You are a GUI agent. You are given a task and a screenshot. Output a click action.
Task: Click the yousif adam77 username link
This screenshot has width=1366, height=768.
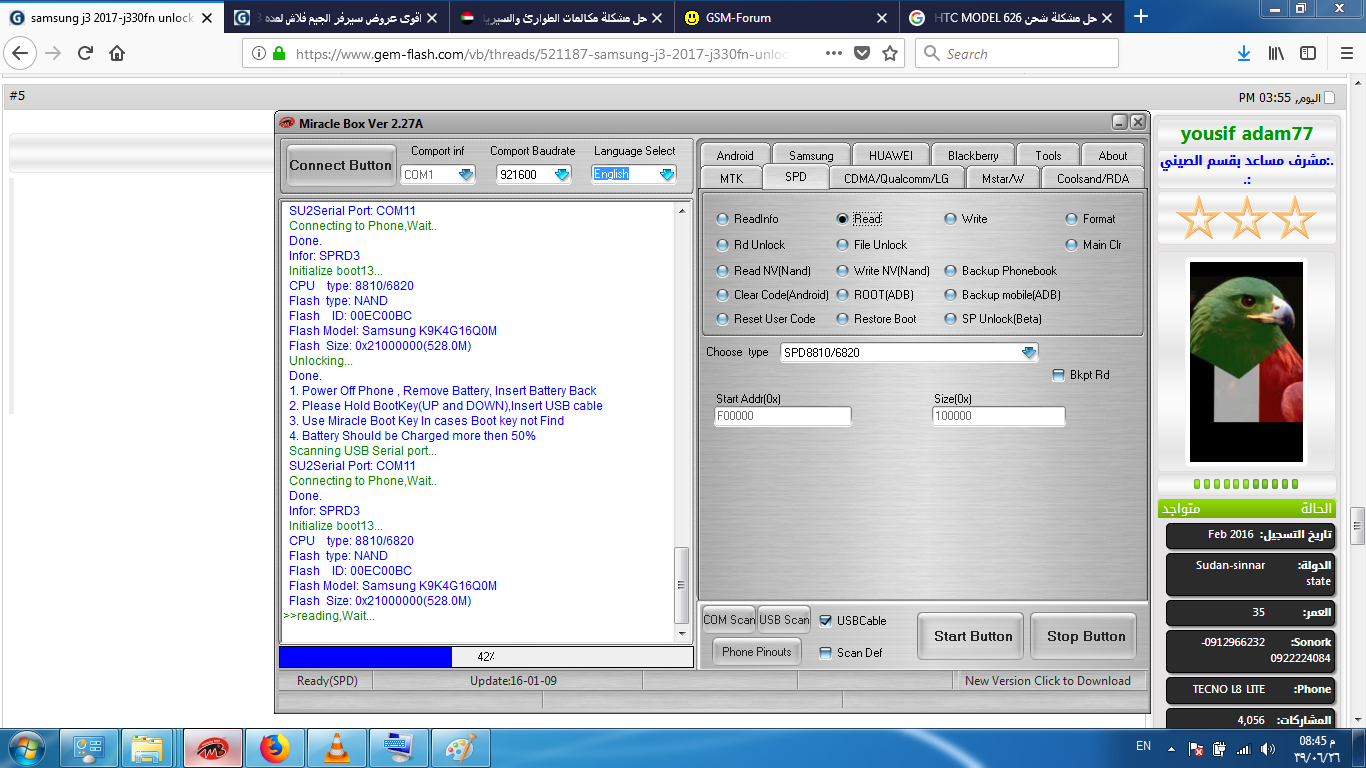(x=1246, y=134)
